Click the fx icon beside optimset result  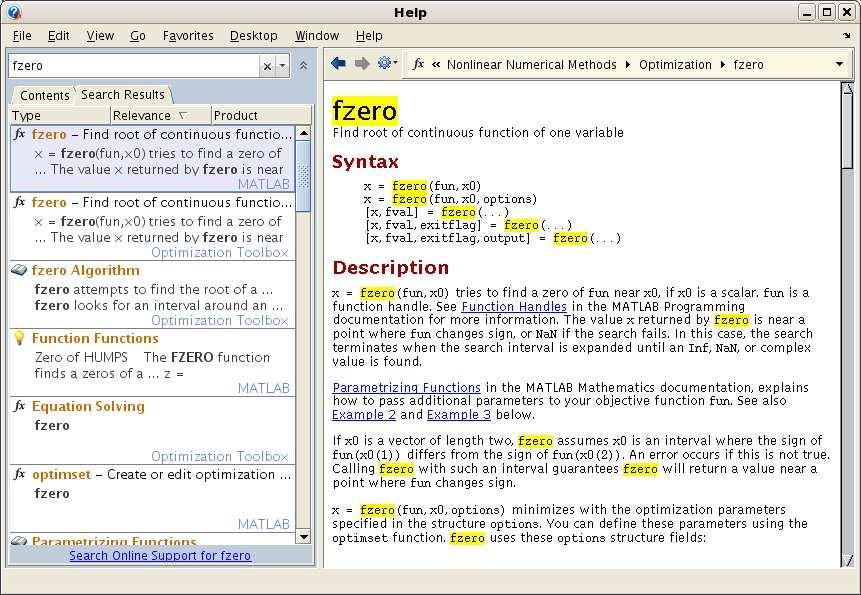click(19, 474)
